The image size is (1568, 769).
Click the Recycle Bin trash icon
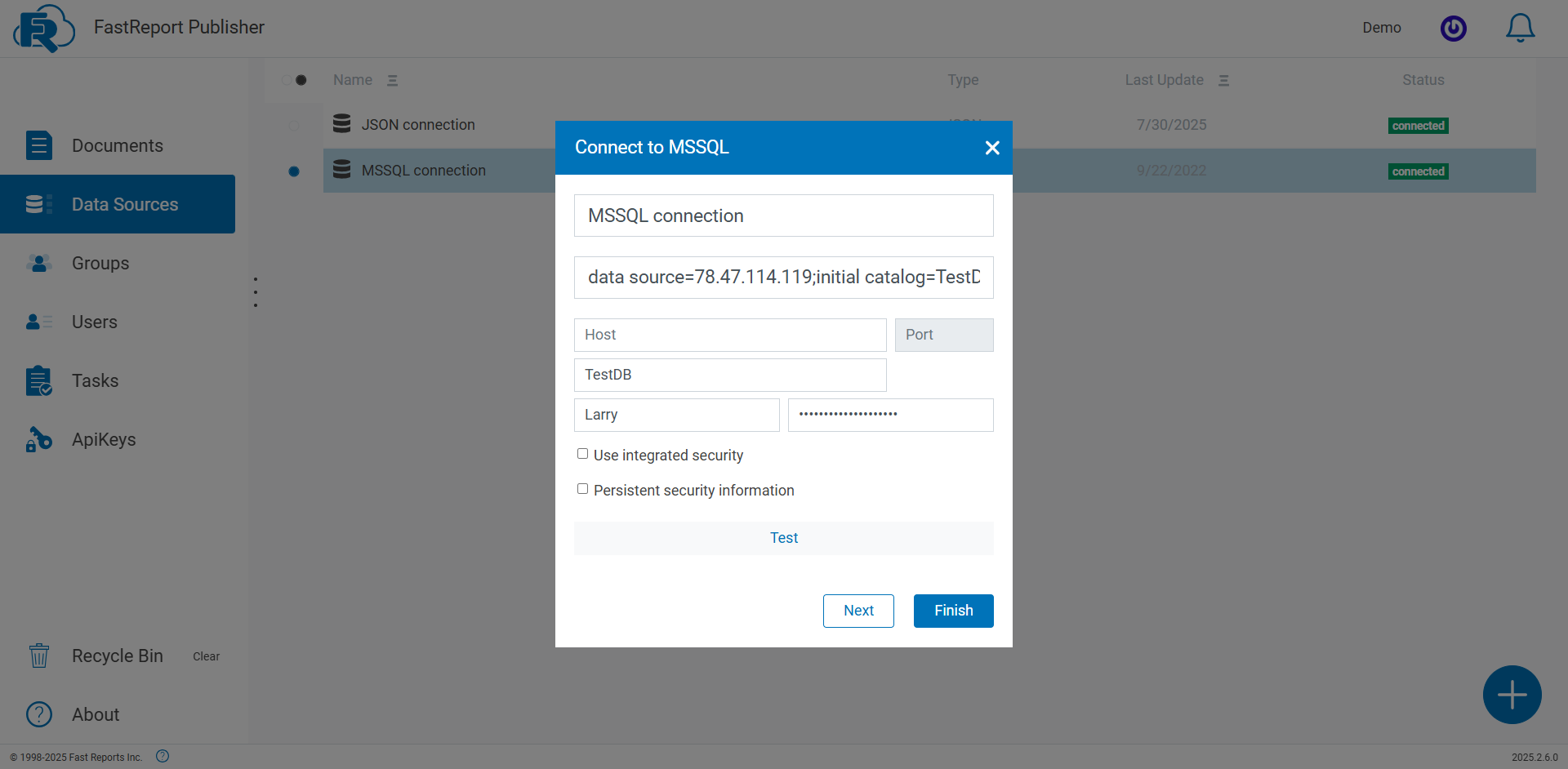38,656
